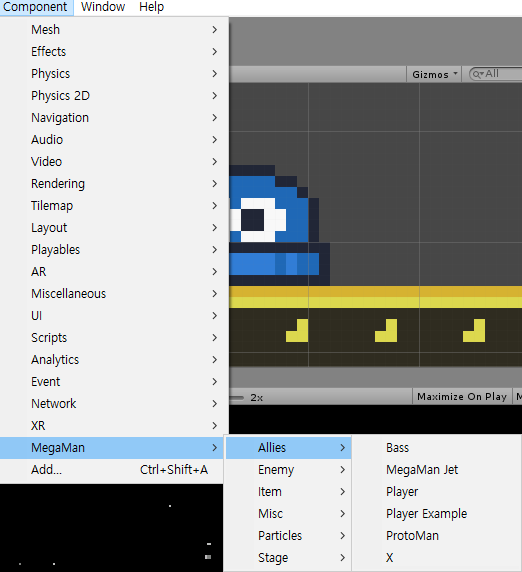Screen dimensions: 522x572
Task: Expand the Audio submenu
Action: (114, 139)
